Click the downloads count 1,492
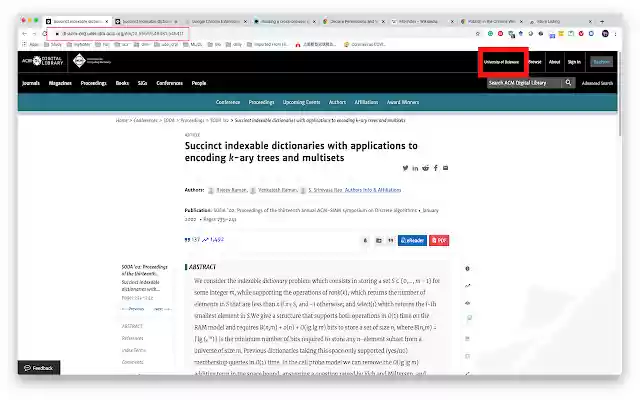The width and height of the screenshot is (640, 400). 213,240
